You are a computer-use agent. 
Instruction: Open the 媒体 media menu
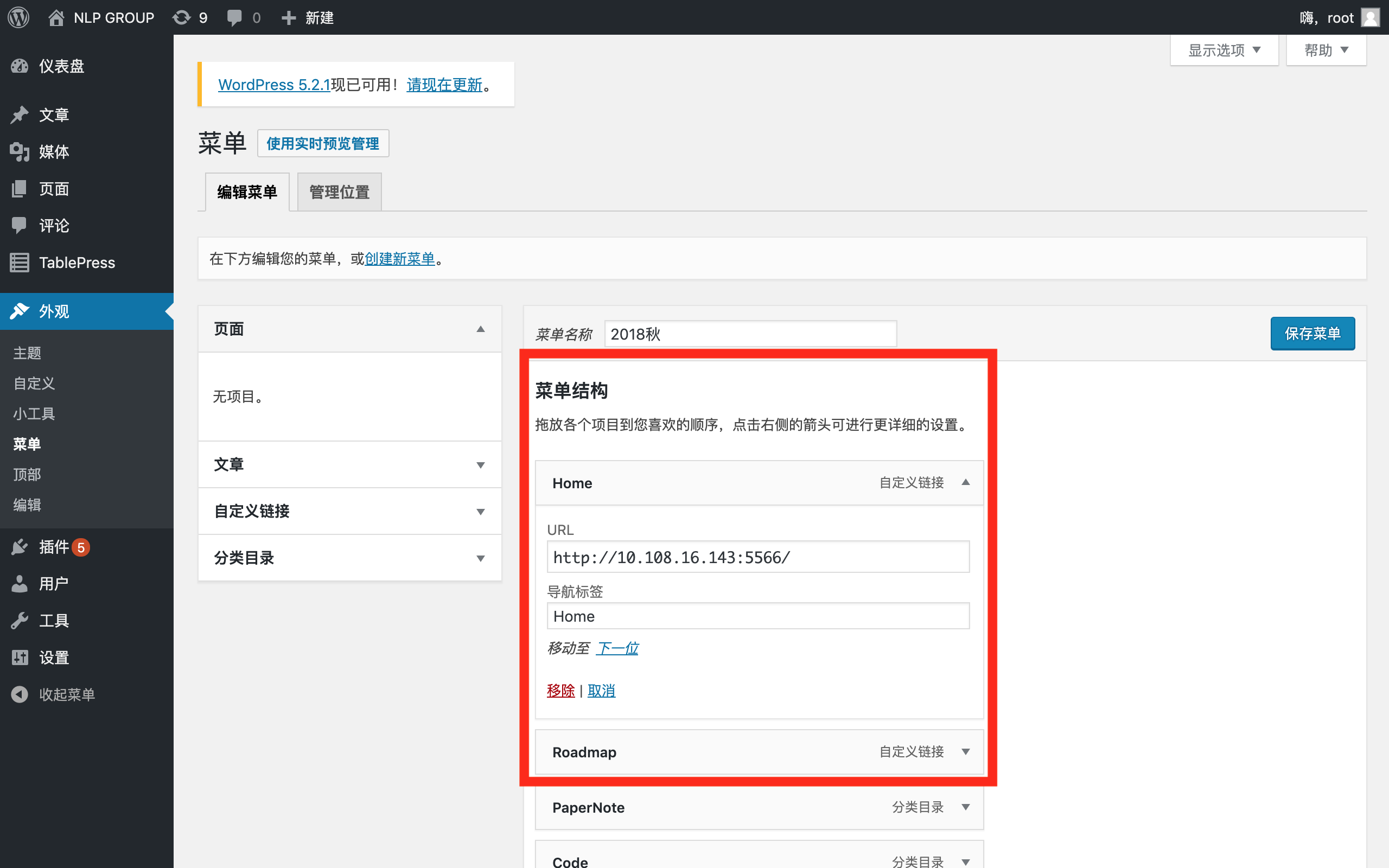[x=54, y=151]
